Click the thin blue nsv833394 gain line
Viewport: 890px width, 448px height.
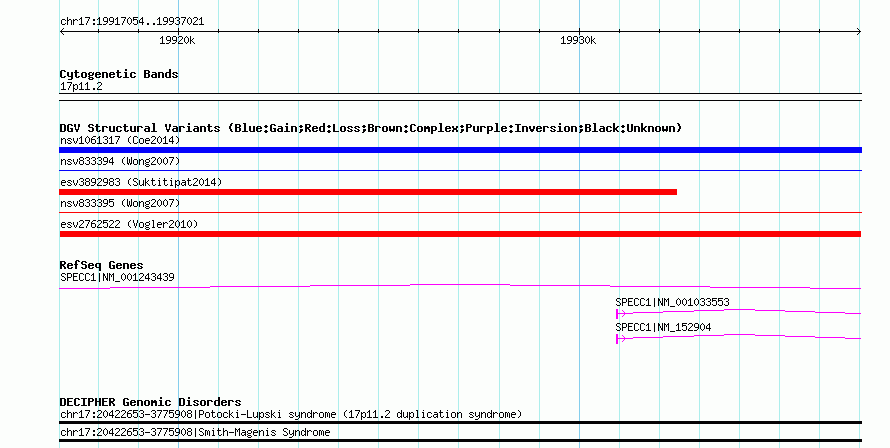(460, 170)
